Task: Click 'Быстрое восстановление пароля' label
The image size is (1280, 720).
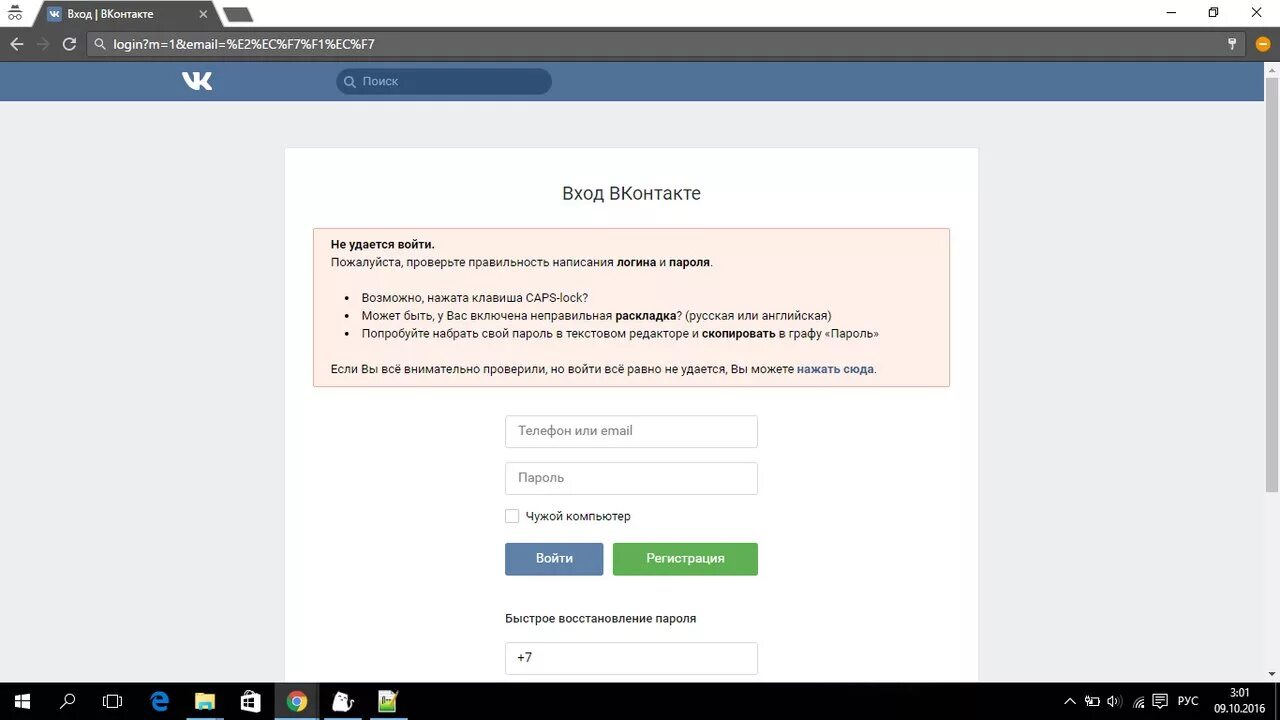Action: coord(600,618)
